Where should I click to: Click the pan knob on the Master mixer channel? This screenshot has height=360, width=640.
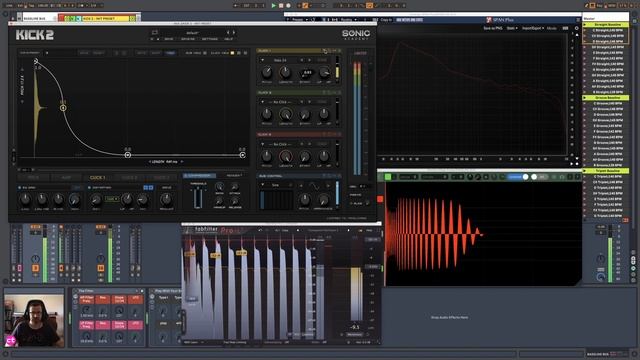[600, 258]
